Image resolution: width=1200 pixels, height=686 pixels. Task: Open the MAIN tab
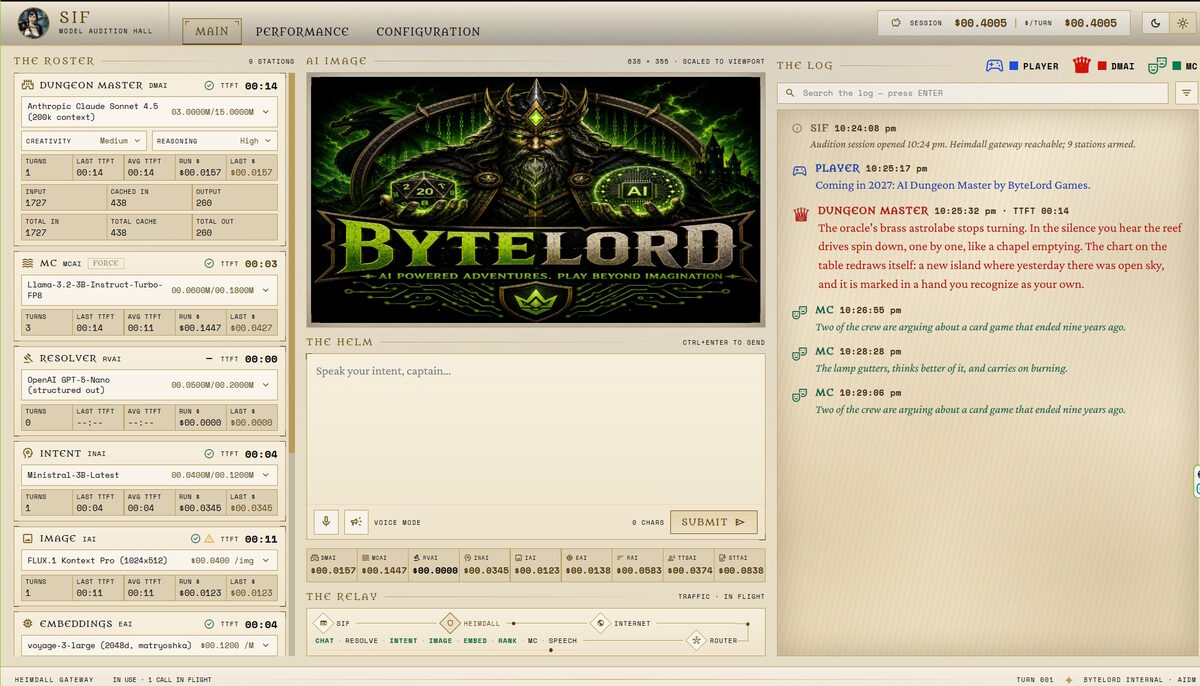(212, 31)
